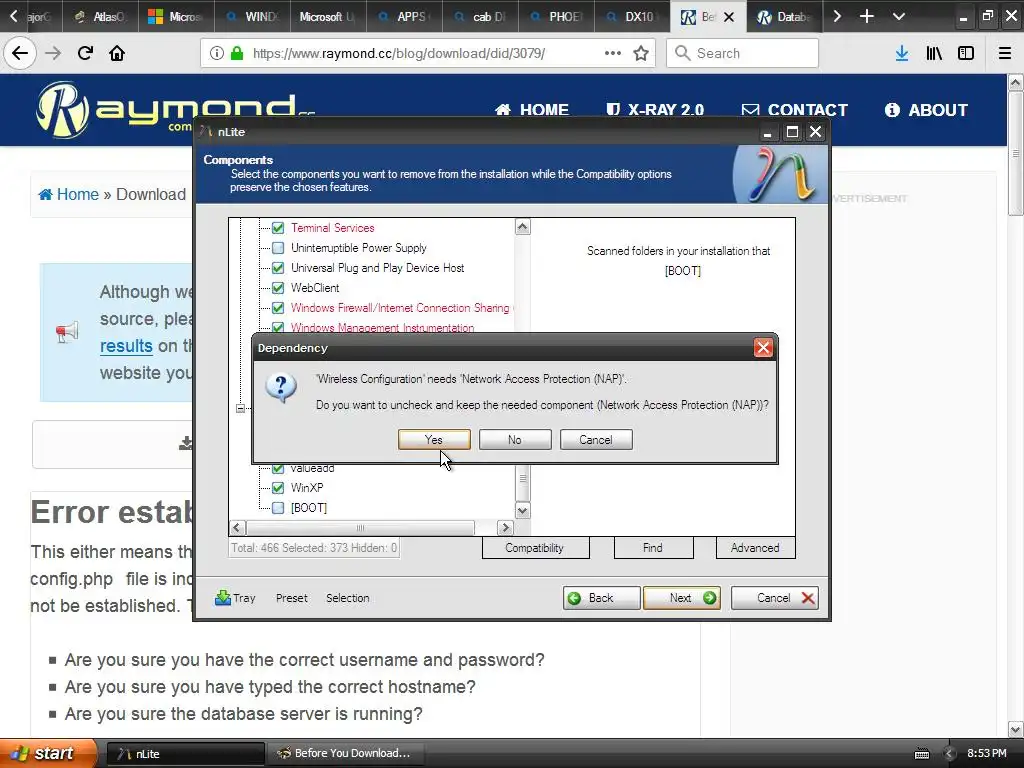The width and height of the screenshot is (1024, 768).
Task: Click the horizontal scrollbar thumb in nLite
Action: pyautogui.click(x=360, y=528)
